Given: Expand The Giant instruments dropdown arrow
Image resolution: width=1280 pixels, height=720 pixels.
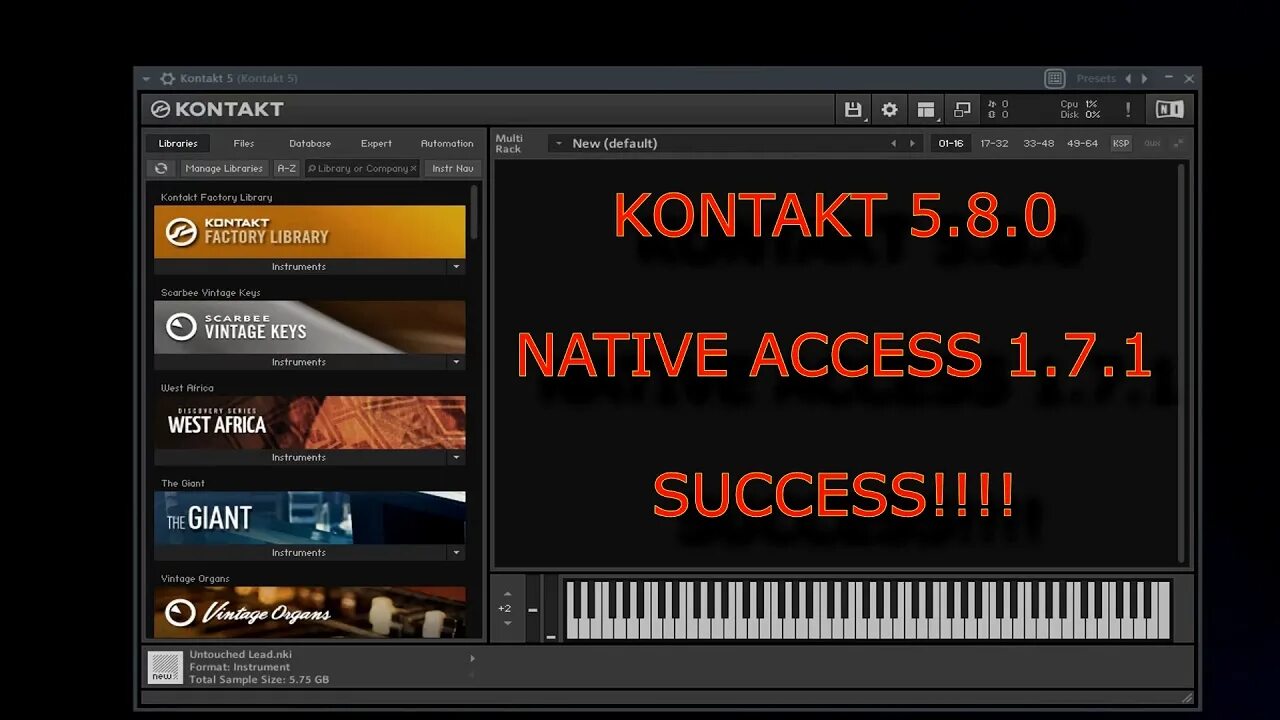Looking at the screenshot, I should click(x=456, y=552).
